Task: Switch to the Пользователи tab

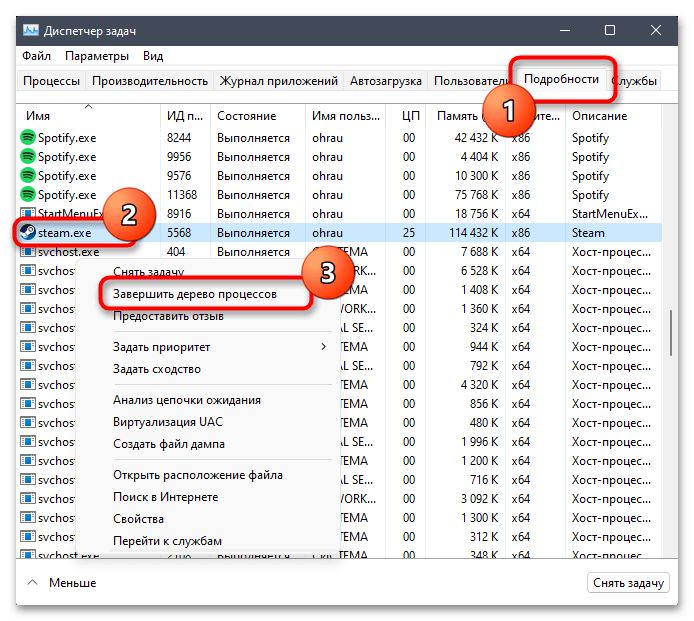Action: (x=471, y=81)
